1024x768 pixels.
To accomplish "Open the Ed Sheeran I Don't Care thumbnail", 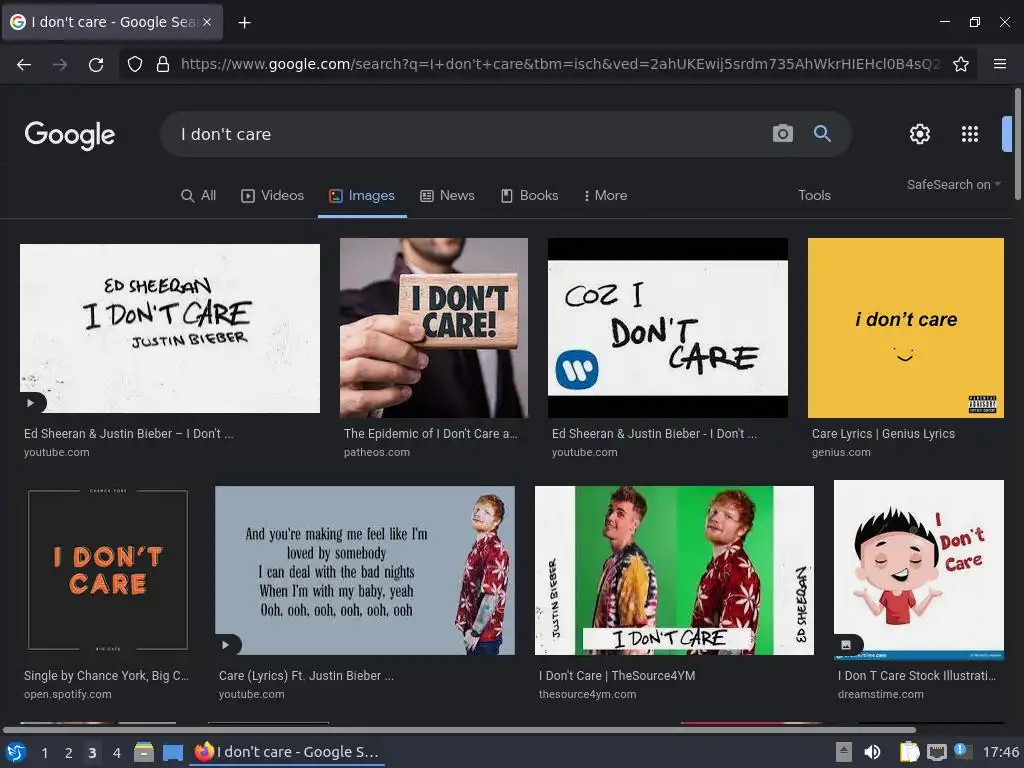I will (x=170, y=328).
